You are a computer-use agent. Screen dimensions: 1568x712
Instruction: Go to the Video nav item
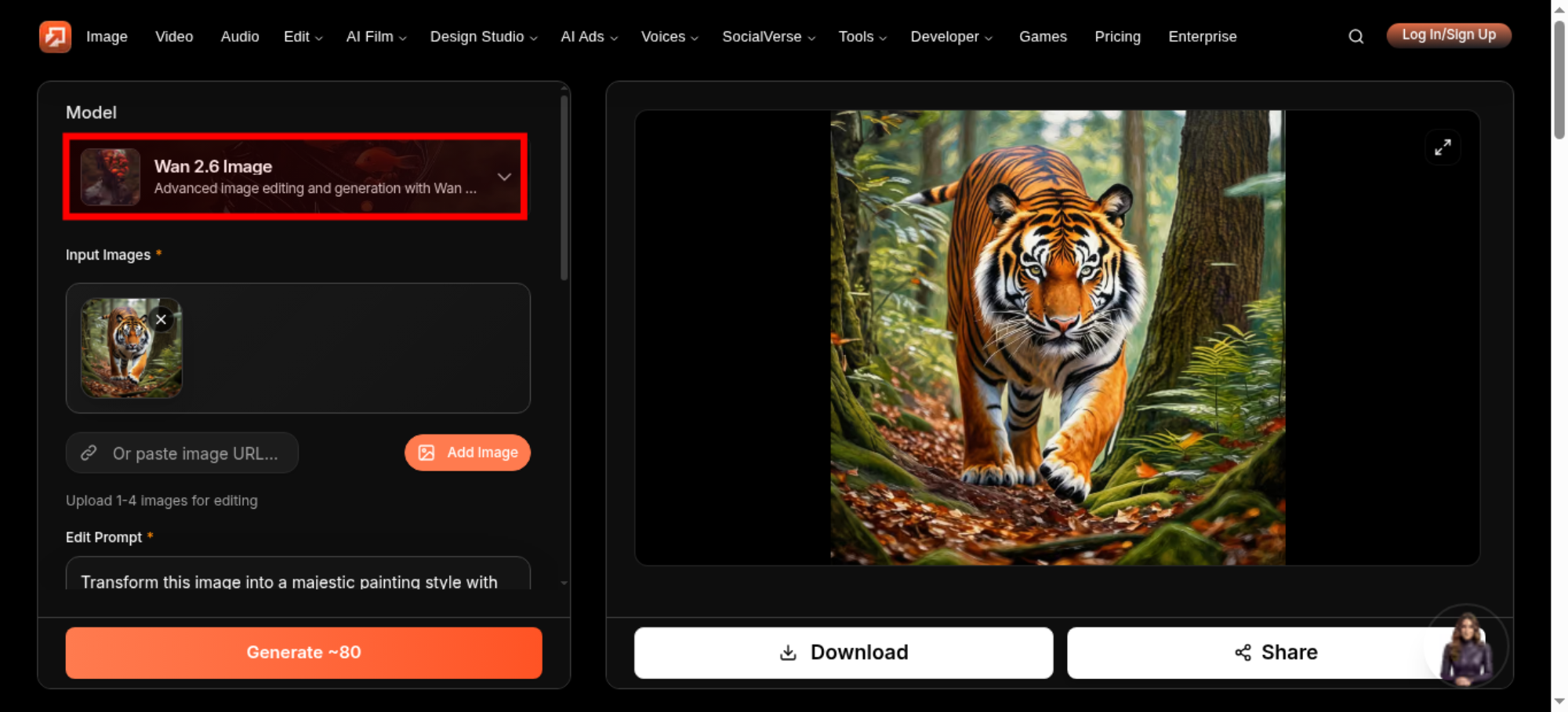pyautogui.click(x=174, y=37)
